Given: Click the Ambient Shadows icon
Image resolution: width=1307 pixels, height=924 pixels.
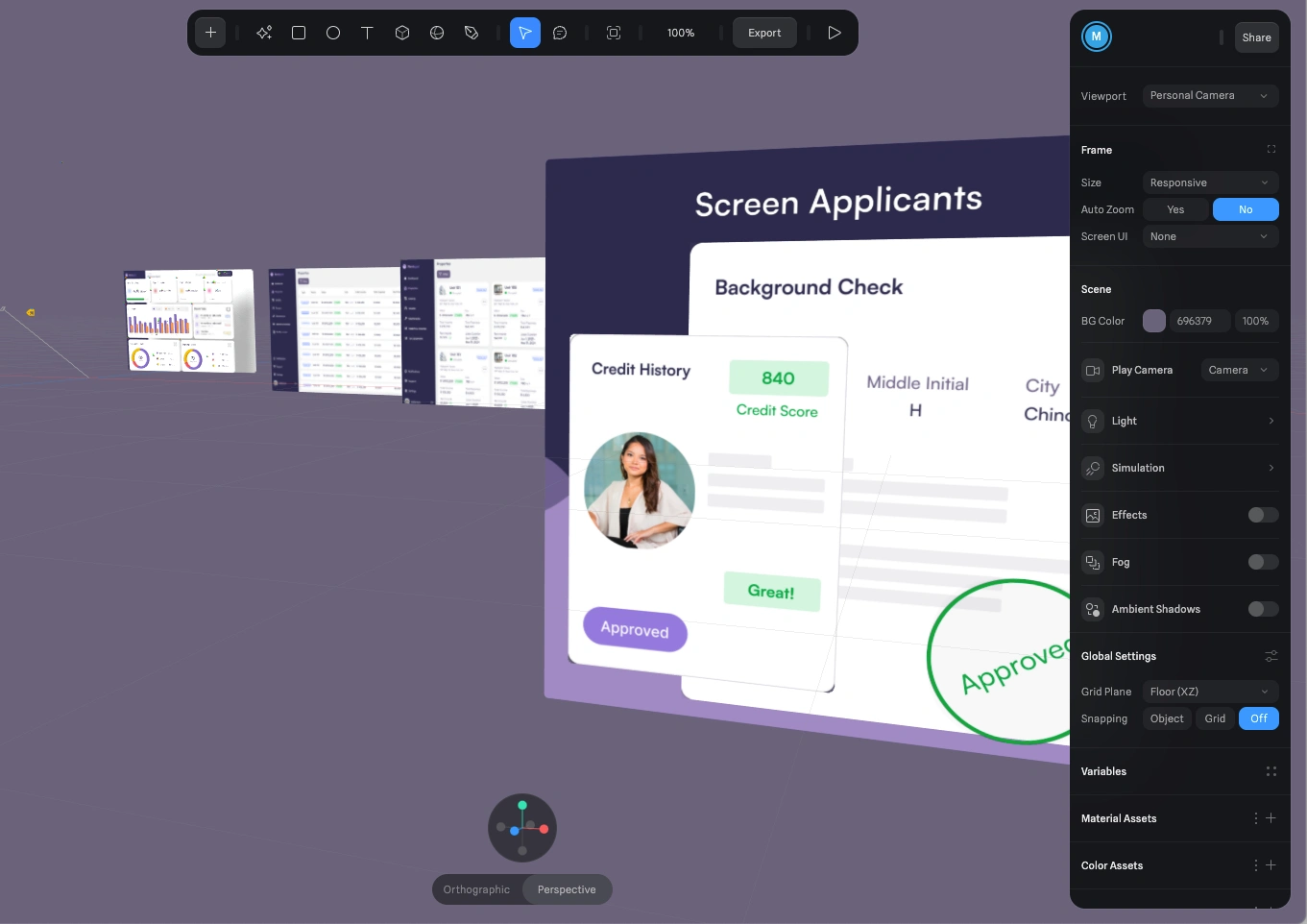Looking at the screenshot, I should coord(1093,609).
